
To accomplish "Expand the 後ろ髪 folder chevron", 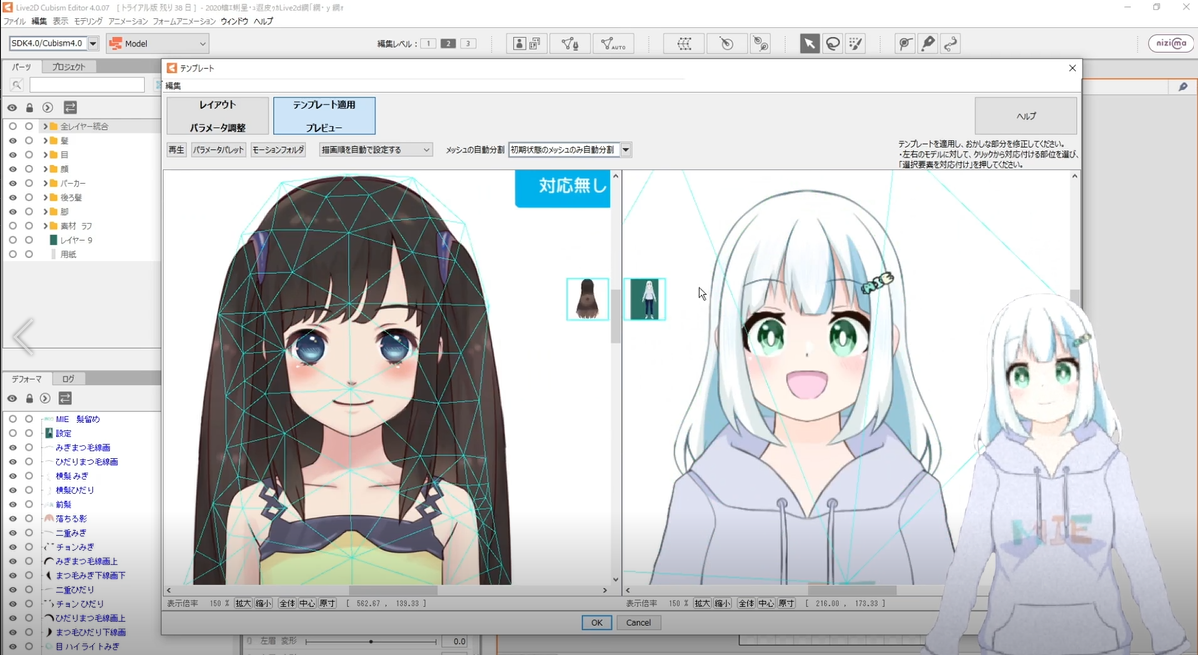I will coord(44,197).
